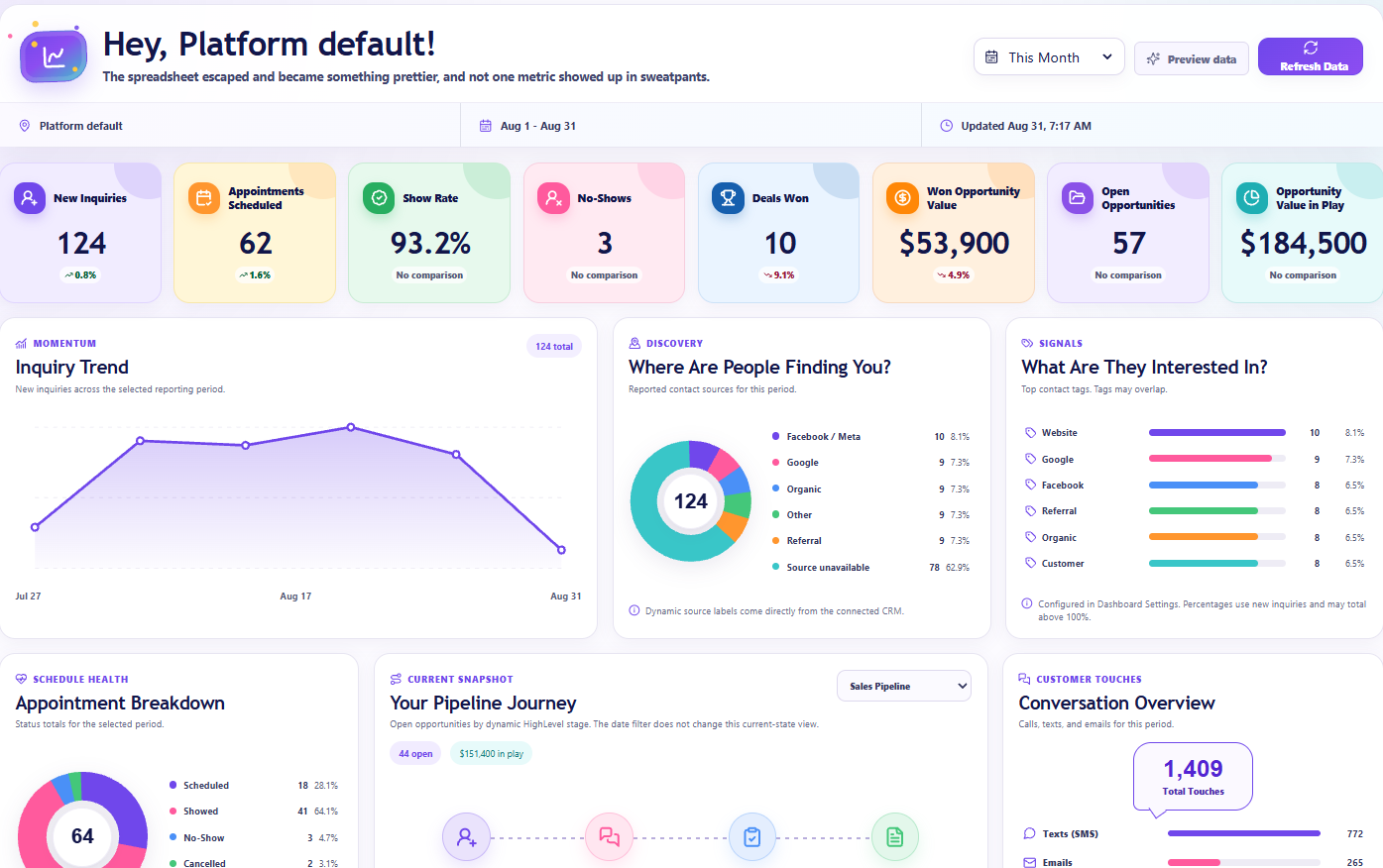Click the Website interest progress bar
This screenshot has width=1383, height=868.
tap(1216, 433)
